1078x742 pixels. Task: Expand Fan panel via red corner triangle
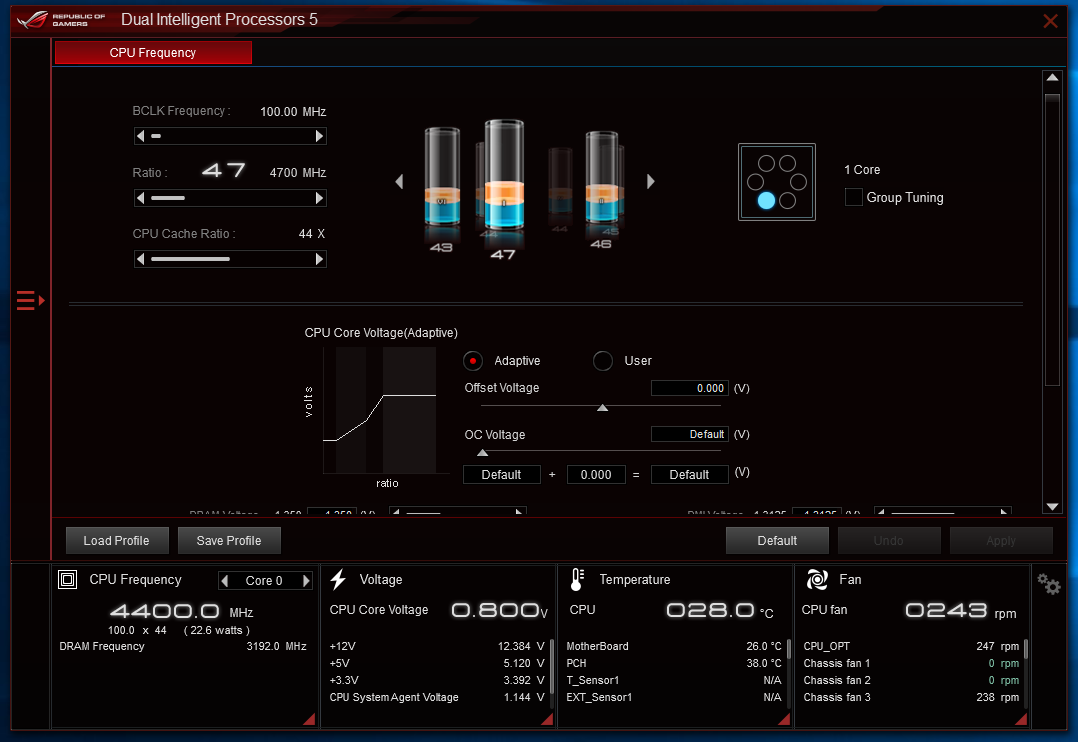1021,719
